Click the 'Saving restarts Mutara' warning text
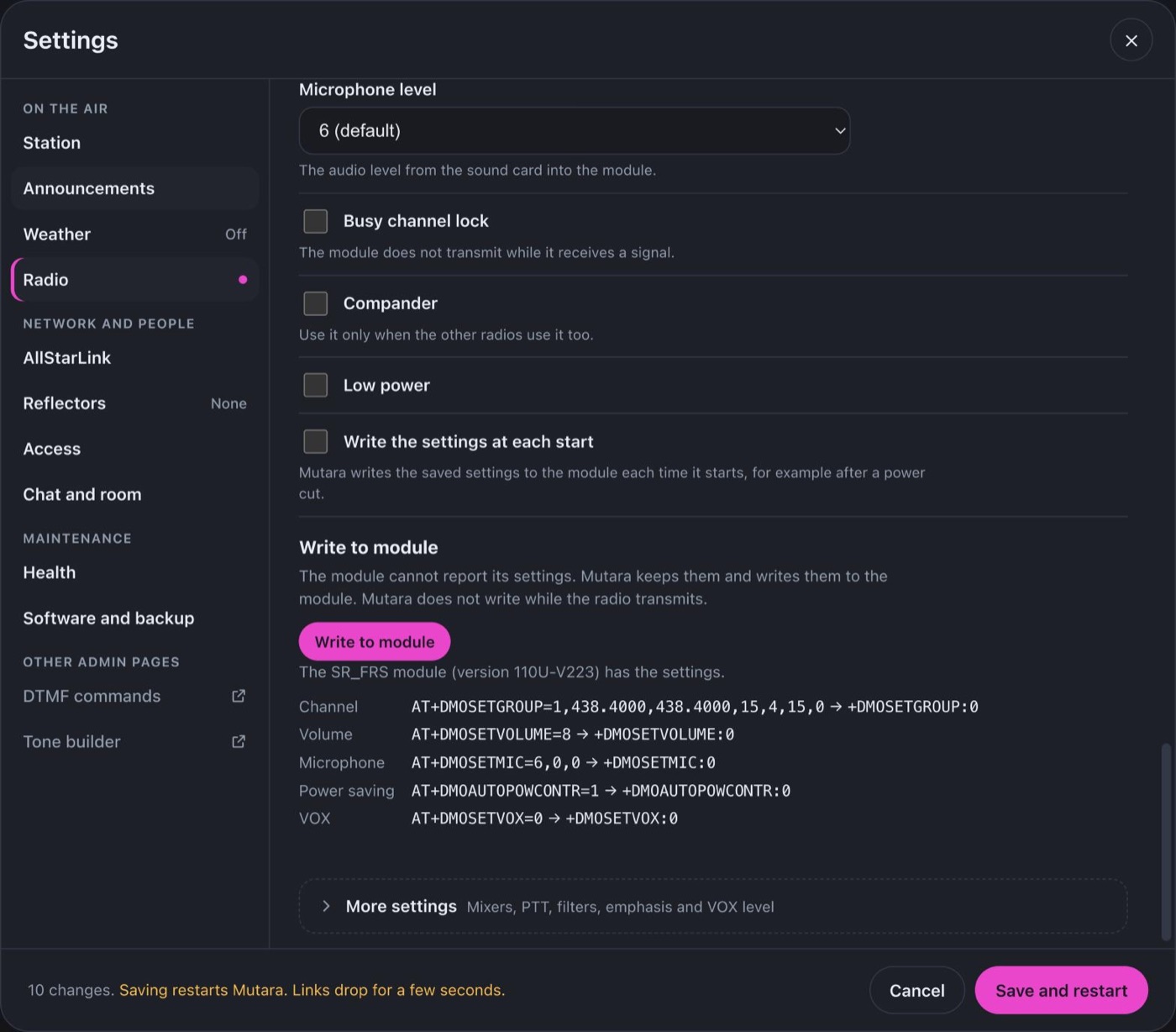The image size is (1176, 1032). [x=312, y=990]
